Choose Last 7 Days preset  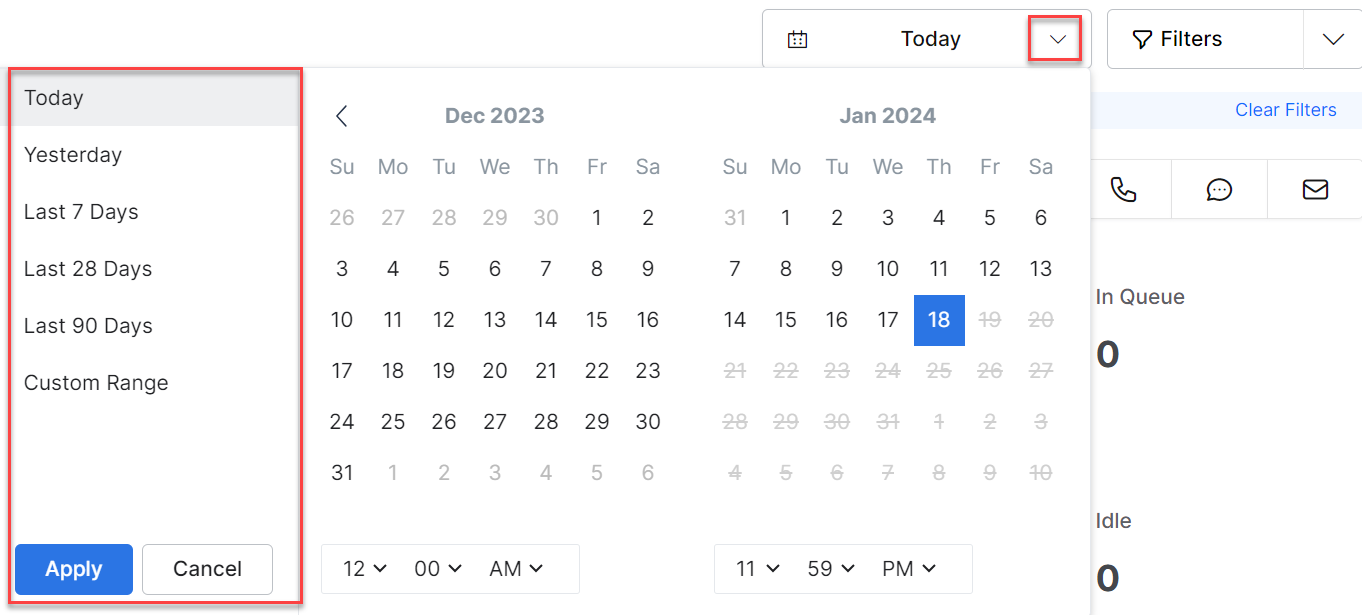[x=81, y=212]
